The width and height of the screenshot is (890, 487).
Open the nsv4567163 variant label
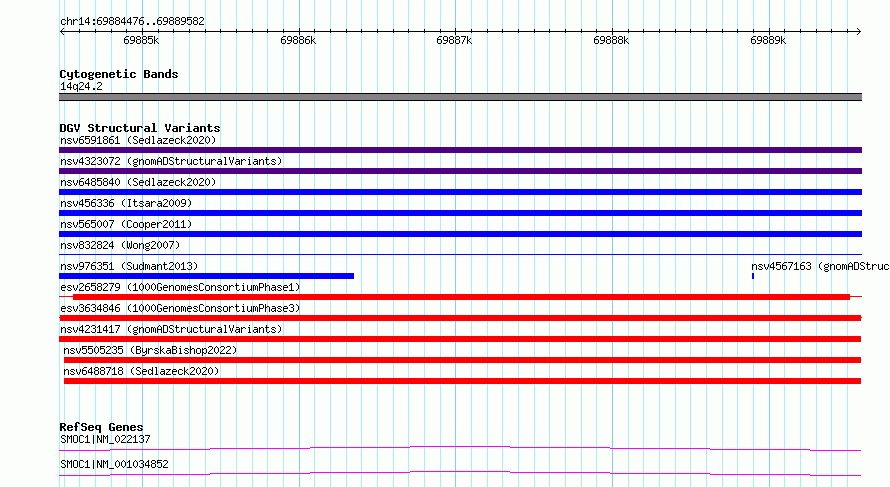click(820, 266)
